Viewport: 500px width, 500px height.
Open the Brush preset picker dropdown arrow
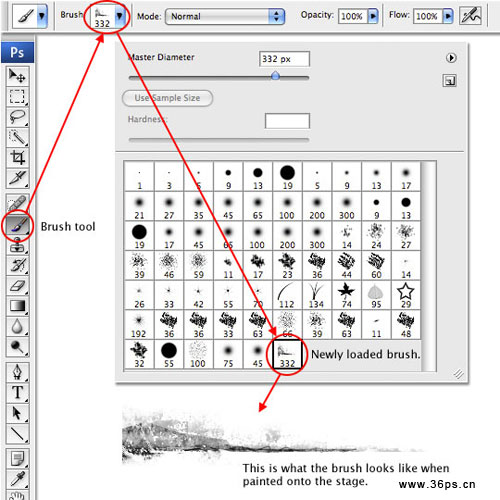(x=120, y=16)
